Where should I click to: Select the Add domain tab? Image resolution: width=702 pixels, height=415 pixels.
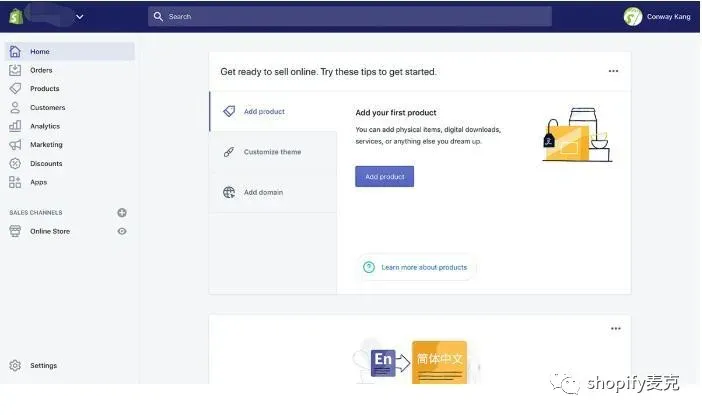264,192
